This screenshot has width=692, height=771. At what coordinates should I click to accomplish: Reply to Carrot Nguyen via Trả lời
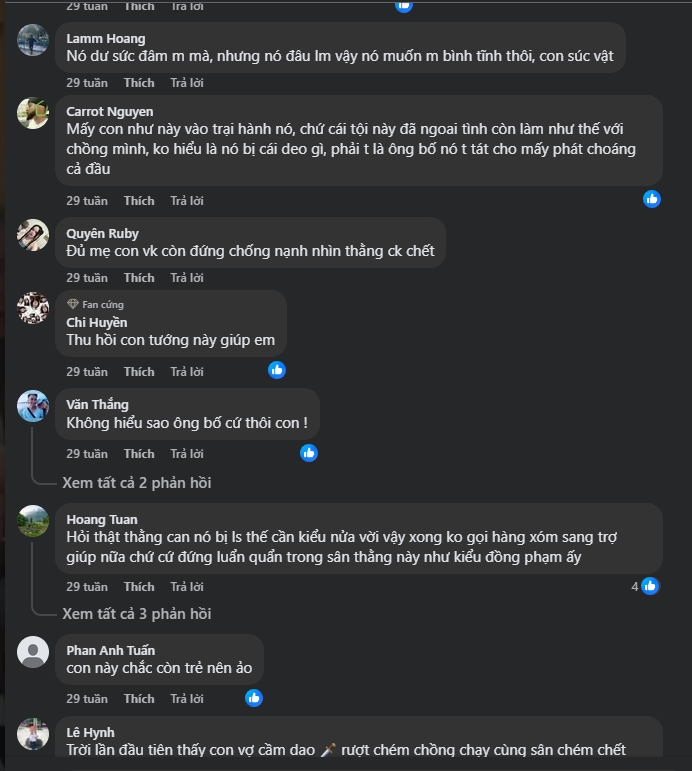pos(187,201)
